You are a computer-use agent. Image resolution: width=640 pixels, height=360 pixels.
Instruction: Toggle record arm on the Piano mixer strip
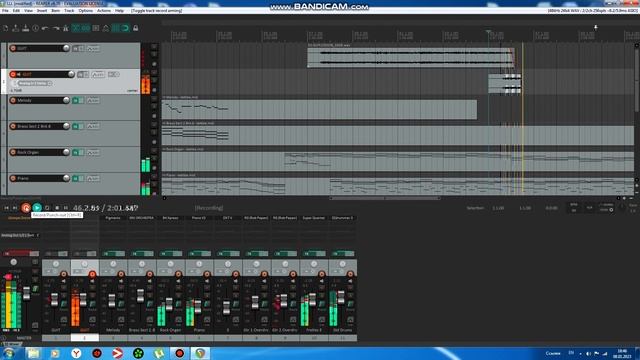(207, 274)
